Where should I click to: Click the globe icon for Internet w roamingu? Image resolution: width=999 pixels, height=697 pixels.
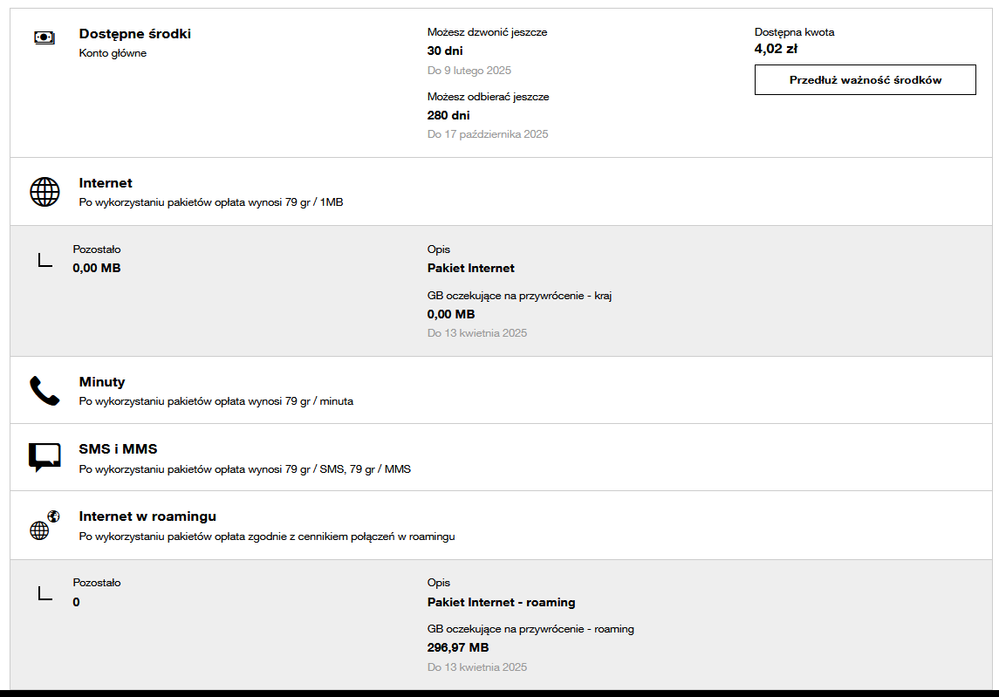tap(41, 527)
